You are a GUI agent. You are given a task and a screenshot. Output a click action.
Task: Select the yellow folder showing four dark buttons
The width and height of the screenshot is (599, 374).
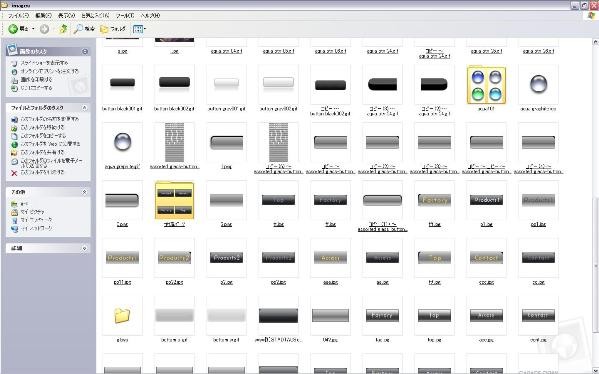click(174, 200)
